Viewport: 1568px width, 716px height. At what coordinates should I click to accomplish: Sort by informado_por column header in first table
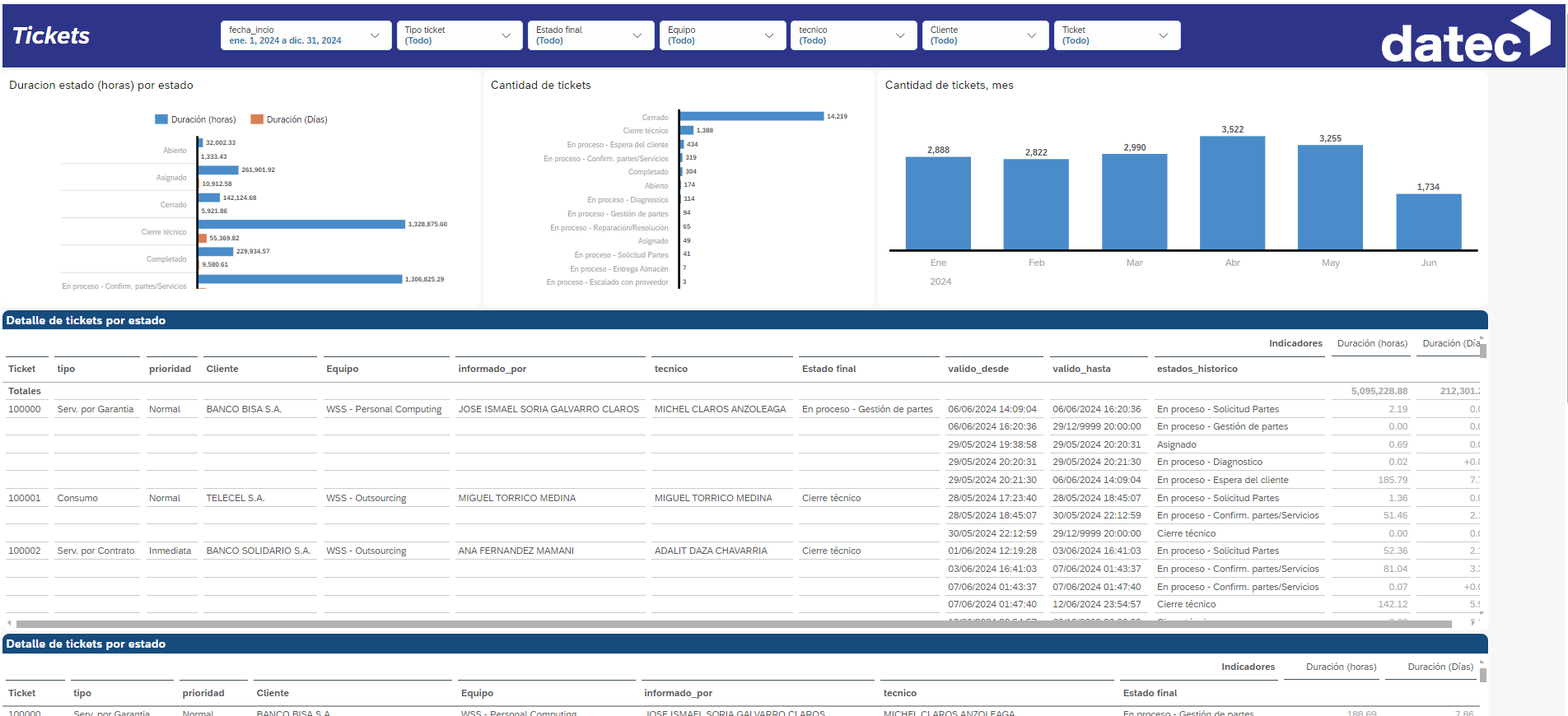coord(492,369)
